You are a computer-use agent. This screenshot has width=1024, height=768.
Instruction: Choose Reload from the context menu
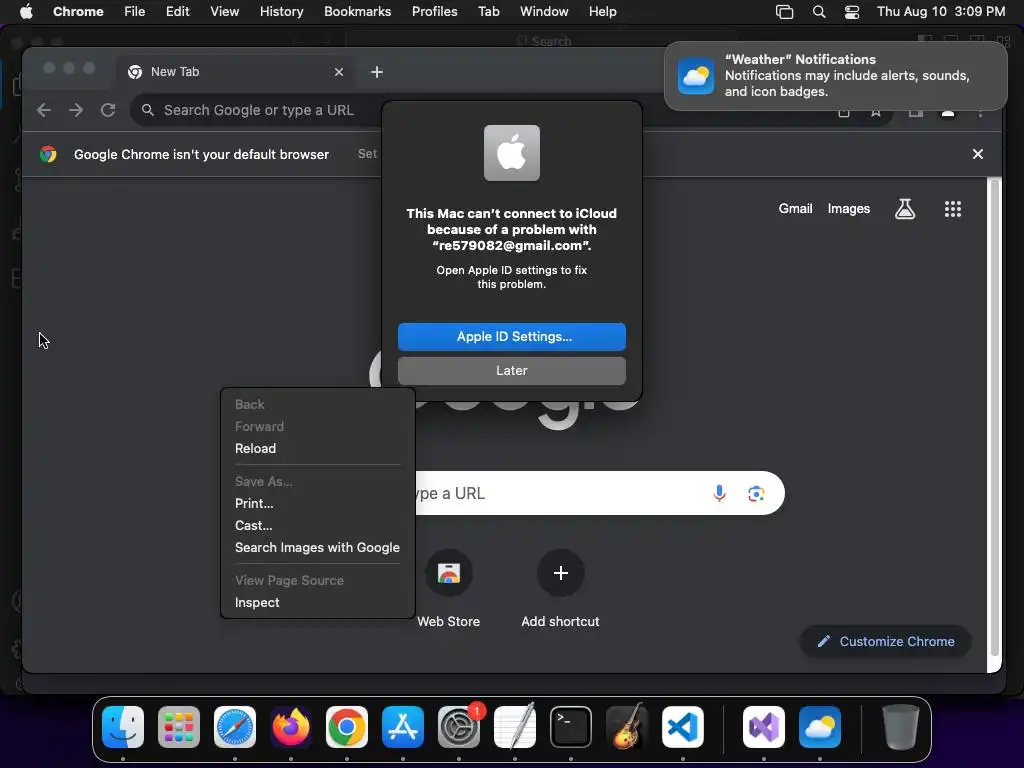tap(318, 449)
